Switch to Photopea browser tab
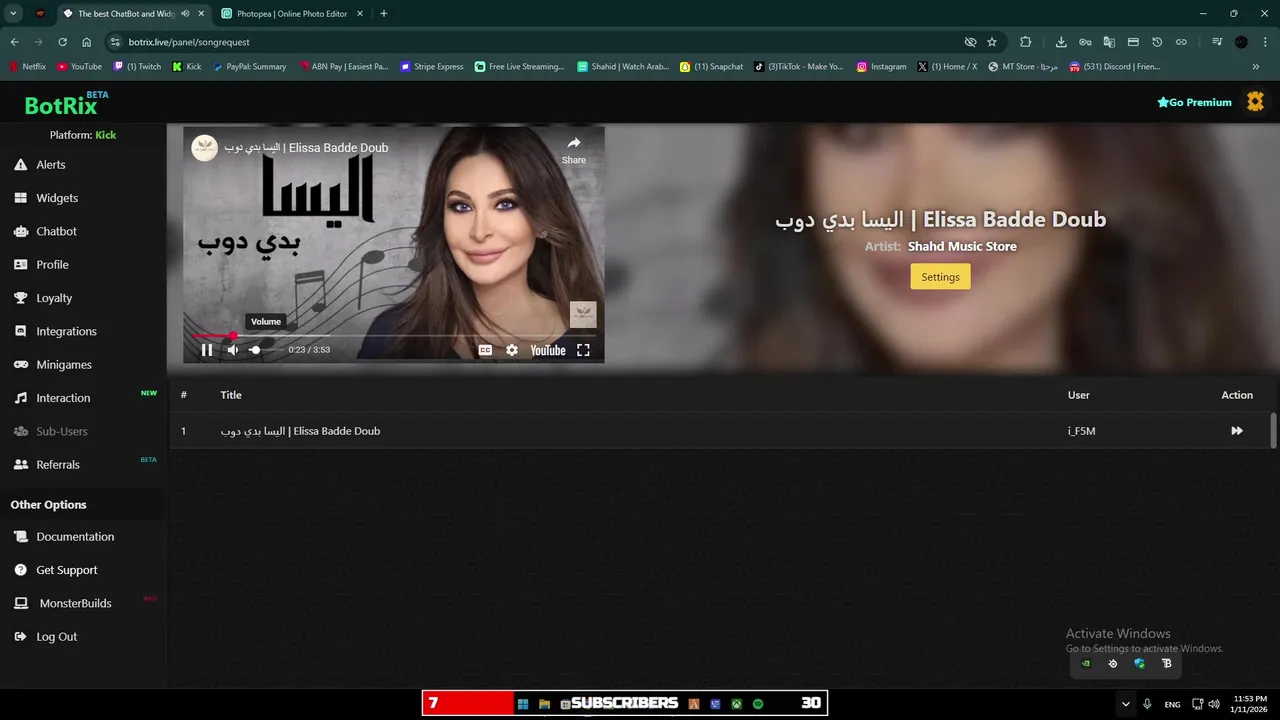The image size is (1280, 720). (x=292, y=14)
